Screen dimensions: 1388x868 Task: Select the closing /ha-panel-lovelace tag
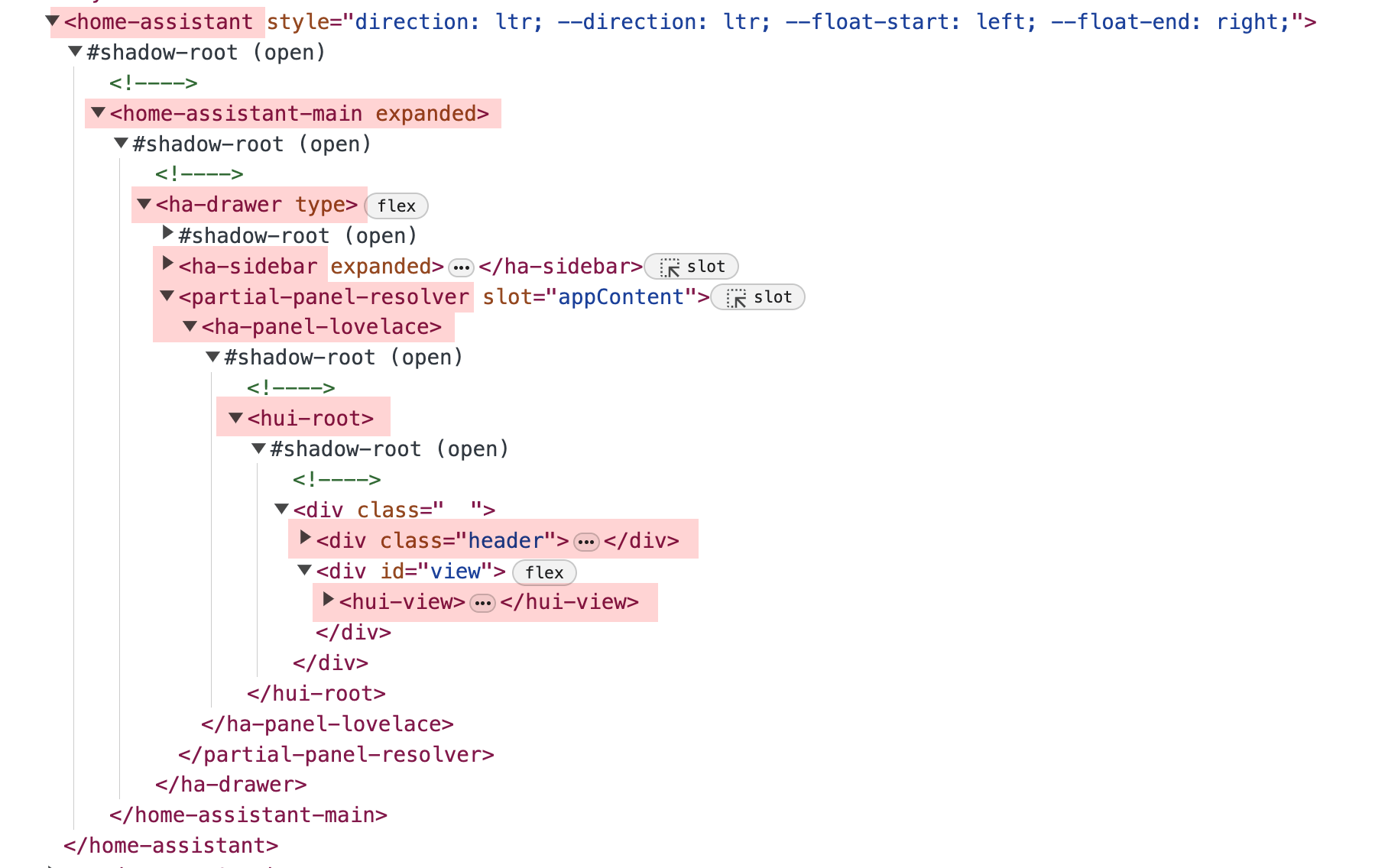pos(328,724)
